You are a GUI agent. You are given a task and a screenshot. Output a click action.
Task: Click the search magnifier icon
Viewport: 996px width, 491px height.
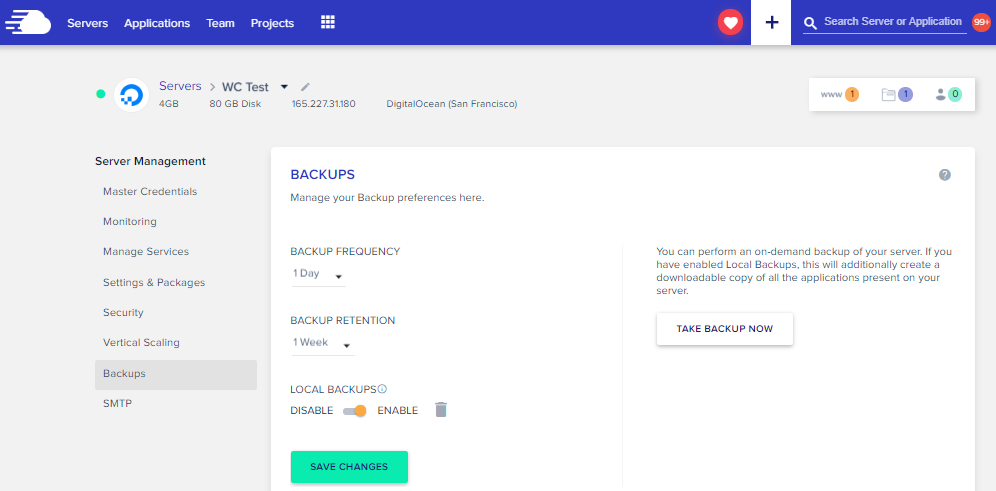[x=810, y=24]
